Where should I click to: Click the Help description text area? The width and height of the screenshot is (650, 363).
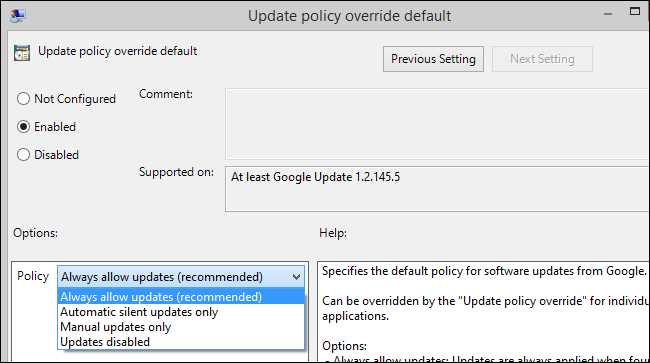(483, 312)
